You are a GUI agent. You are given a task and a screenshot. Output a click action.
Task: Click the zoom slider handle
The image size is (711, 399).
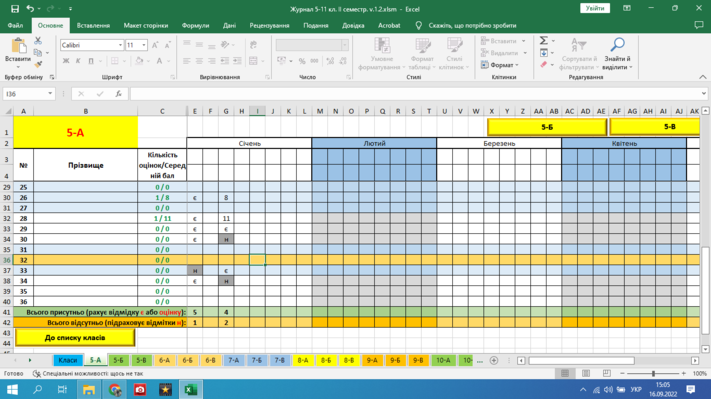653,373
